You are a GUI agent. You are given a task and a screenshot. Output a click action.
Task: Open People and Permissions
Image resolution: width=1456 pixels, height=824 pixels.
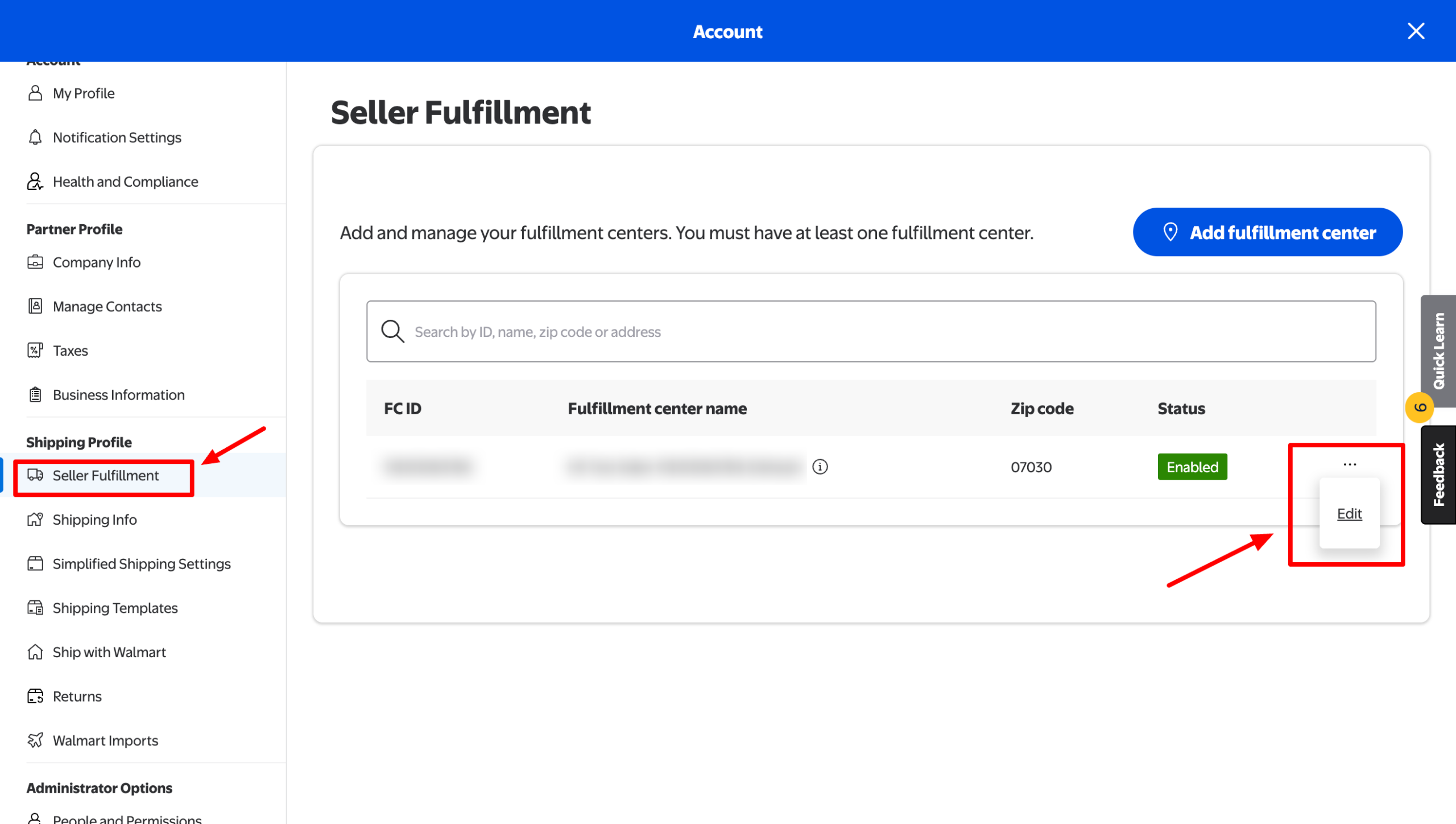[x=127, y=819]
